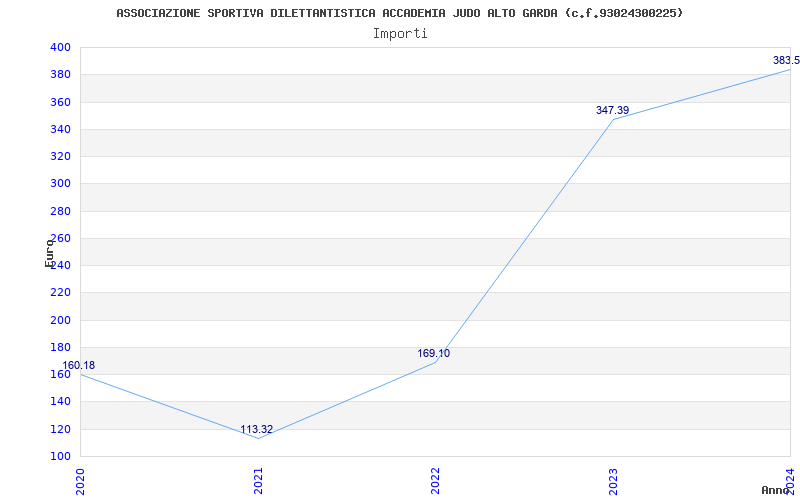Click the 'Anno' x-axis title
This screenshot has height=500, width=800.
click(774, 490)
